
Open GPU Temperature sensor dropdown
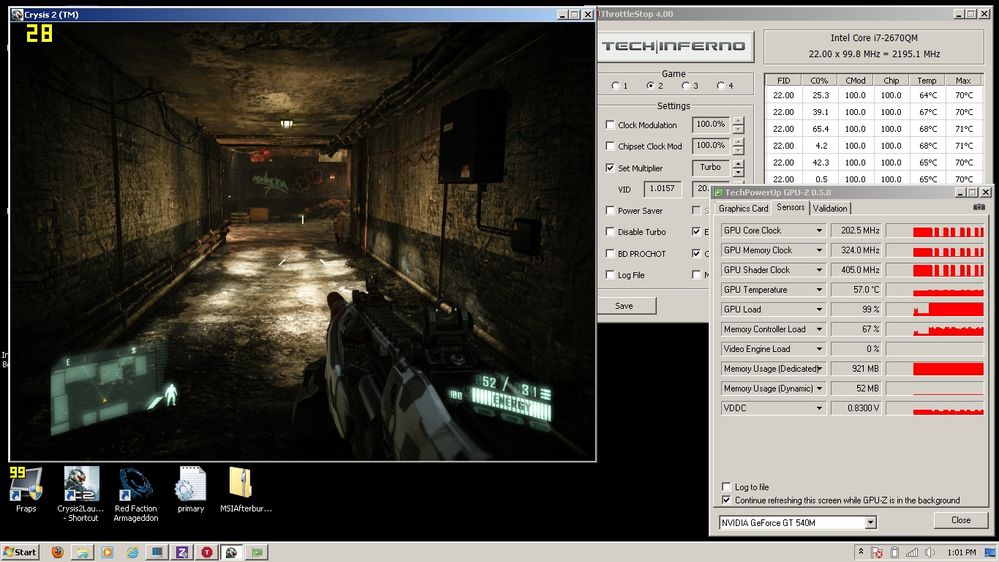tap(819, 290)
